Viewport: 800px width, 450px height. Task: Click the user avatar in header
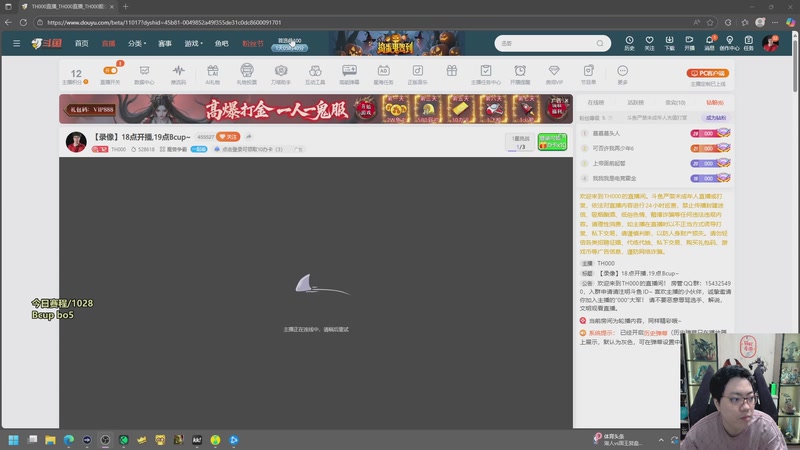pyautogui.click(x=770, y=43)
